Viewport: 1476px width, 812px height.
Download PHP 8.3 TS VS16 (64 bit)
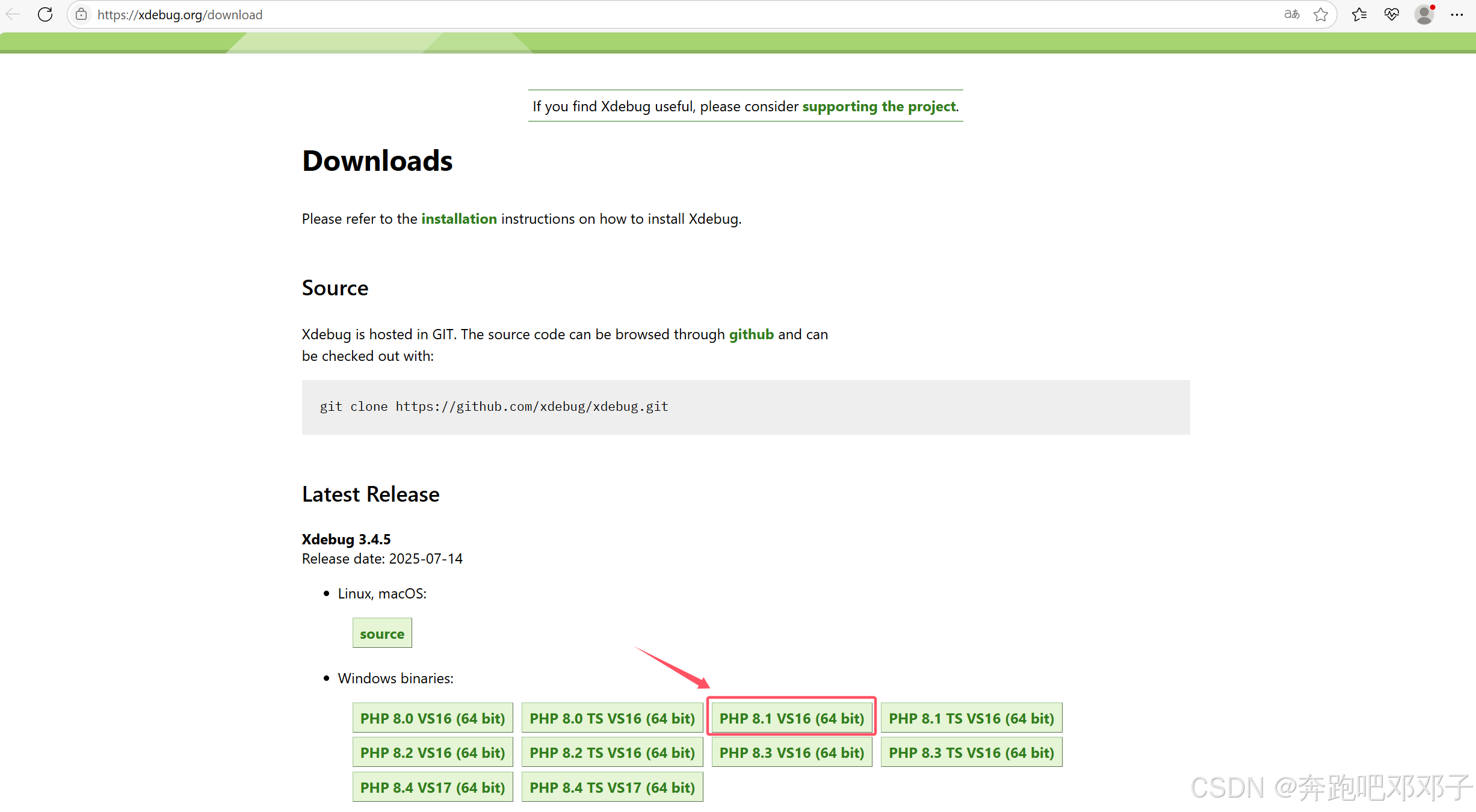coord(971,752)
